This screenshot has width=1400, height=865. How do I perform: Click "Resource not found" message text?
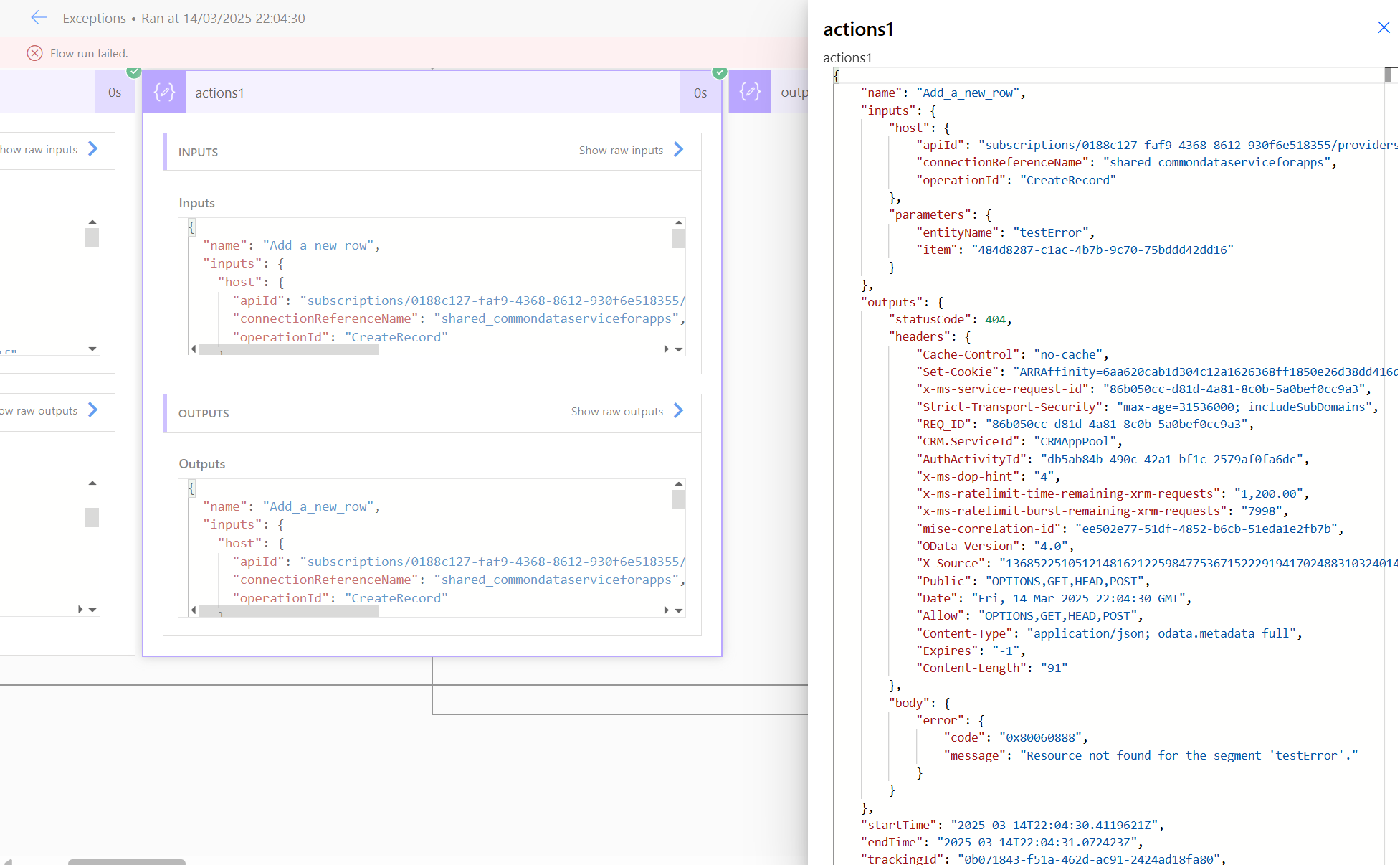[x=1189, y=755]
